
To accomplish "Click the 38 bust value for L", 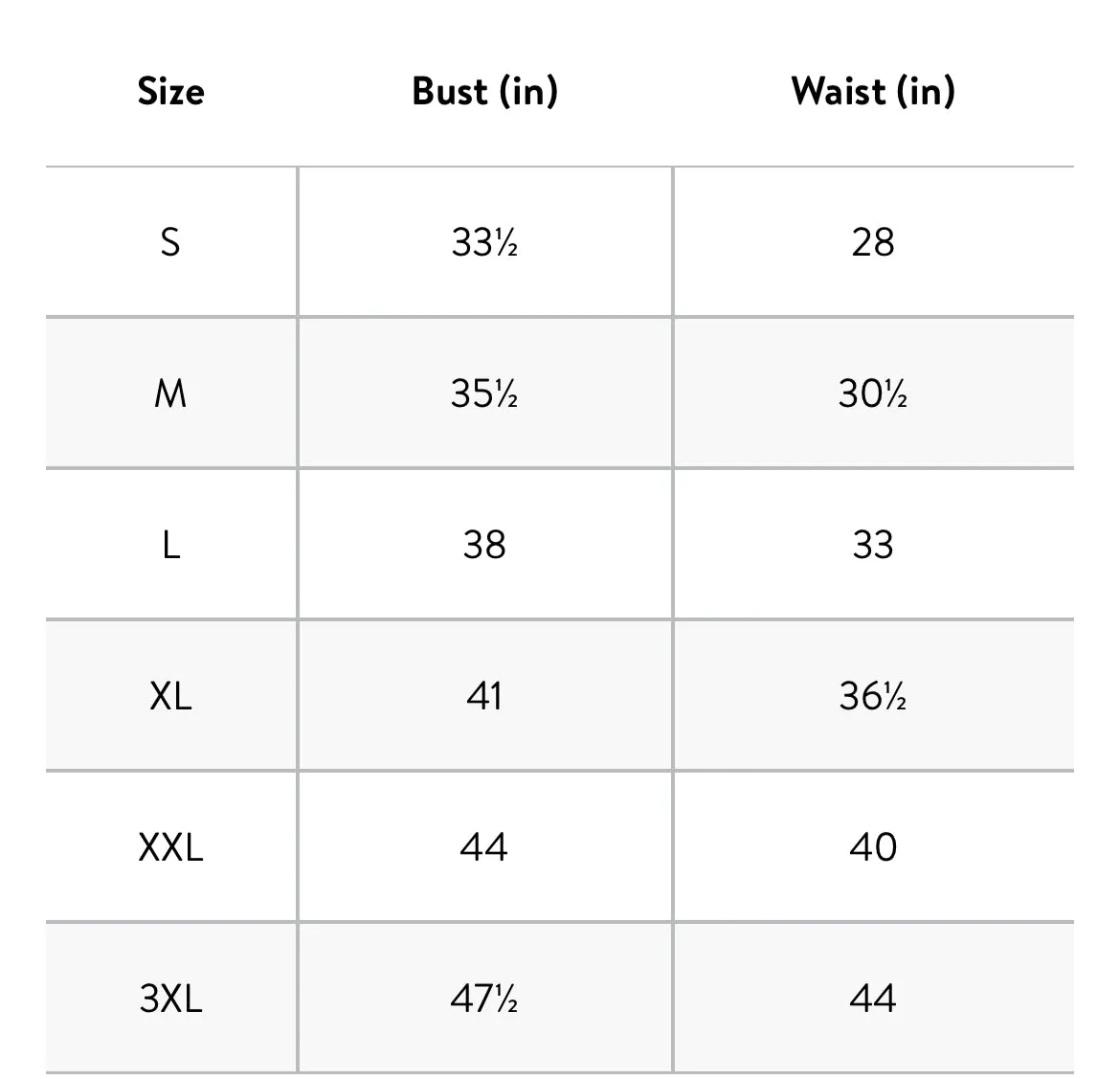I will (484, 545).
